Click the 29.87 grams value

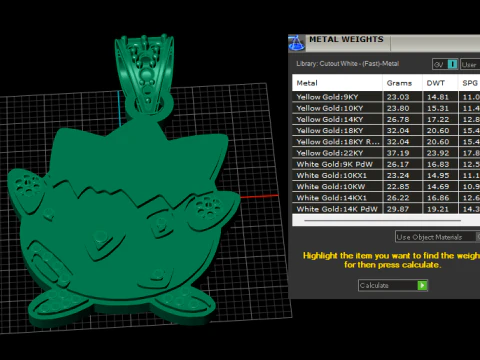(x=398, y=209)
